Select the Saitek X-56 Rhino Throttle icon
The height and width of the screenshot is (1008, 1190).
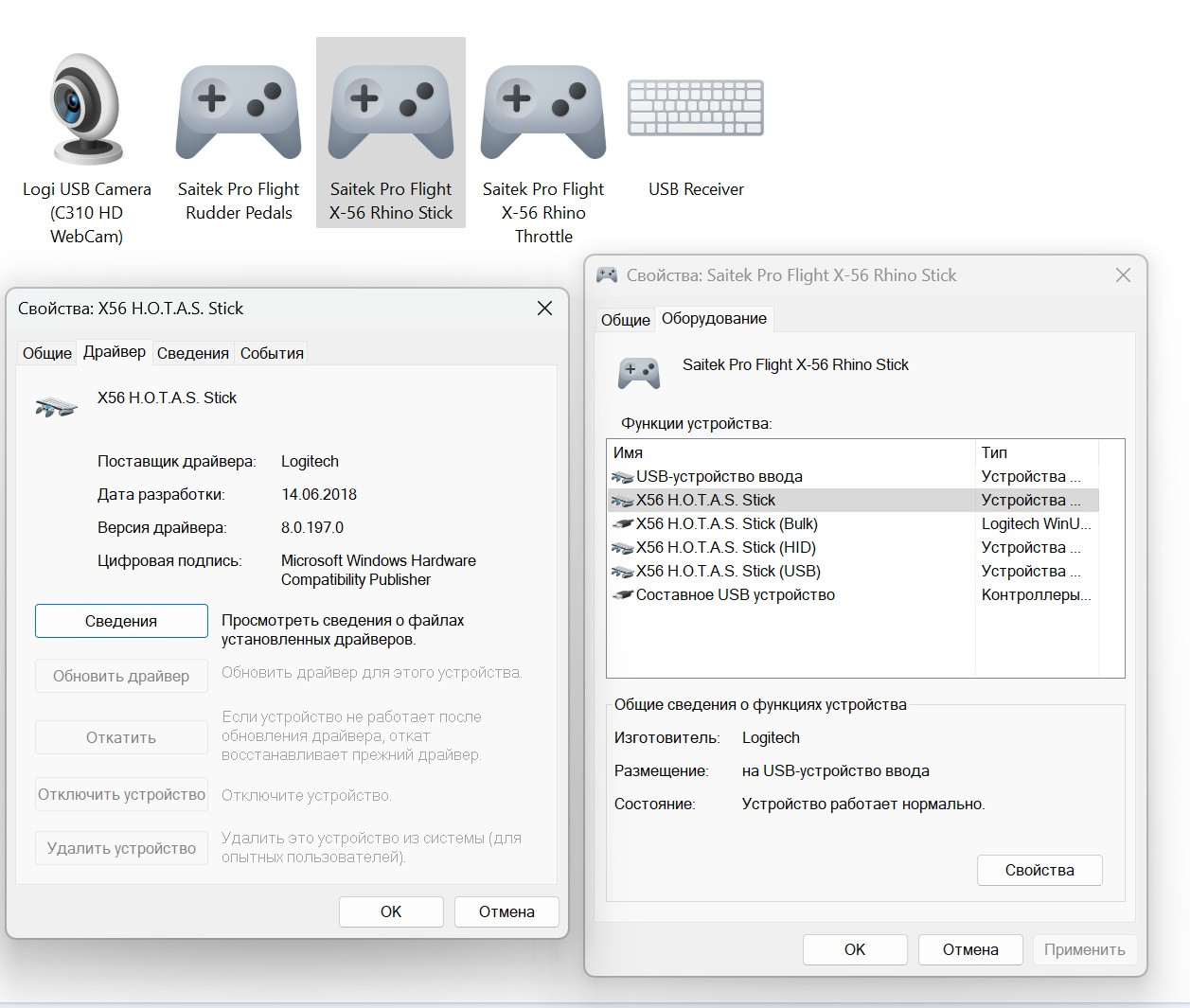click(x=543, y=112)
